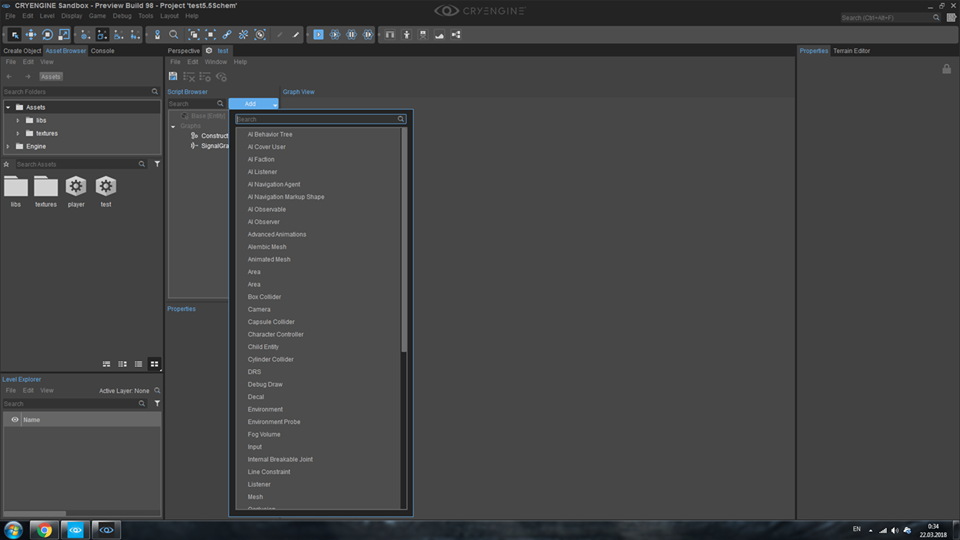Click the filter funnel in Asset Browser

[x=157, y=164]
